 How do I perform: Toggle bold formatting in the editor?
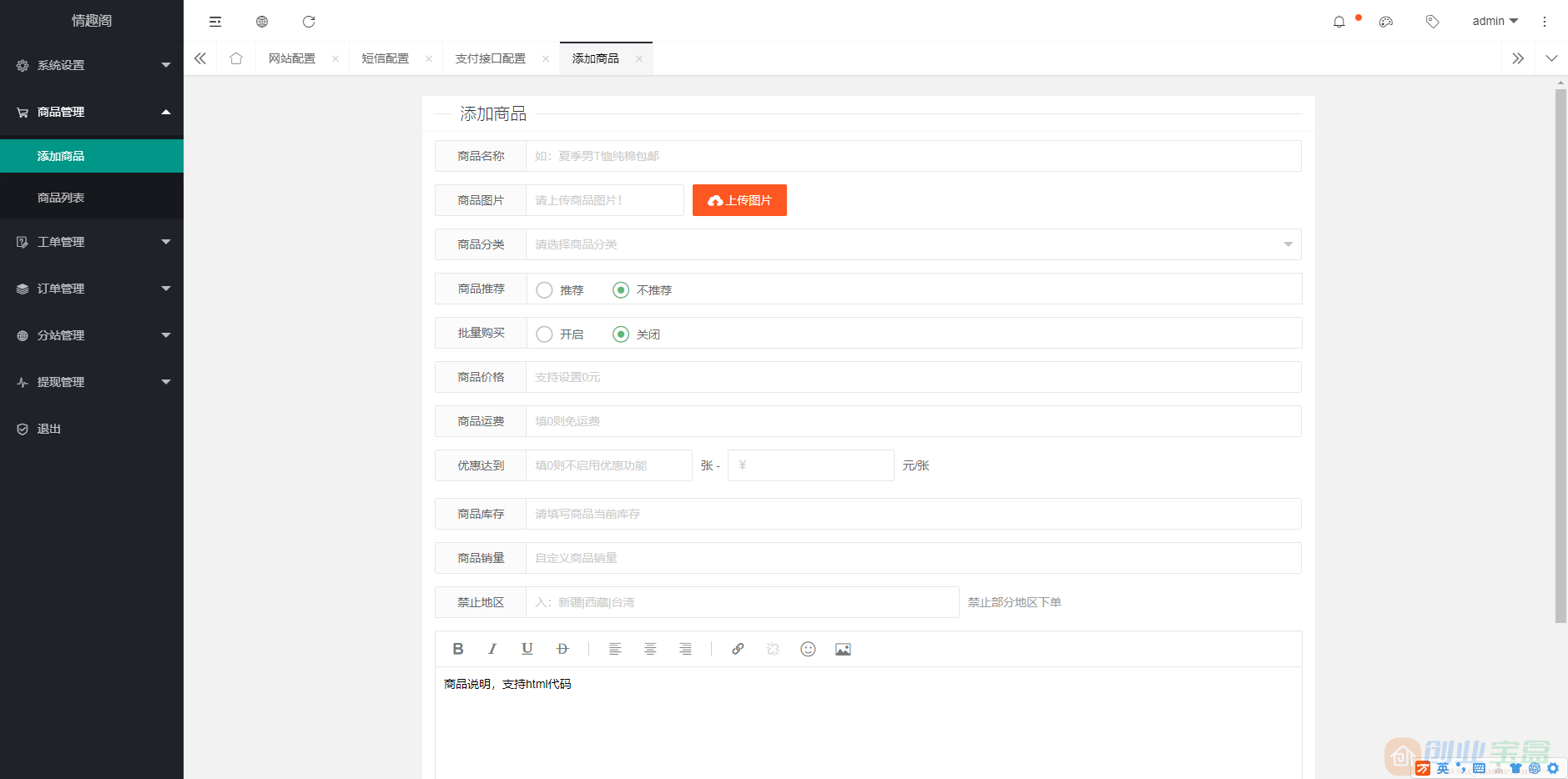458,648
